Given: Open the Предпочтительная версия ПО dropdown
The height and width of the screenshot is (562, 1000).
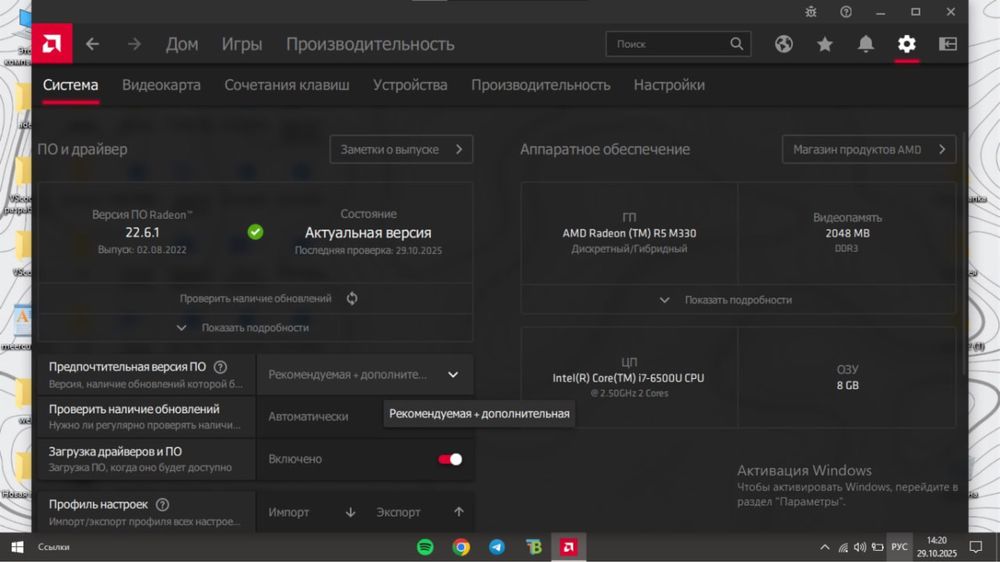Looking at the screenshot, I should point(365,374).
